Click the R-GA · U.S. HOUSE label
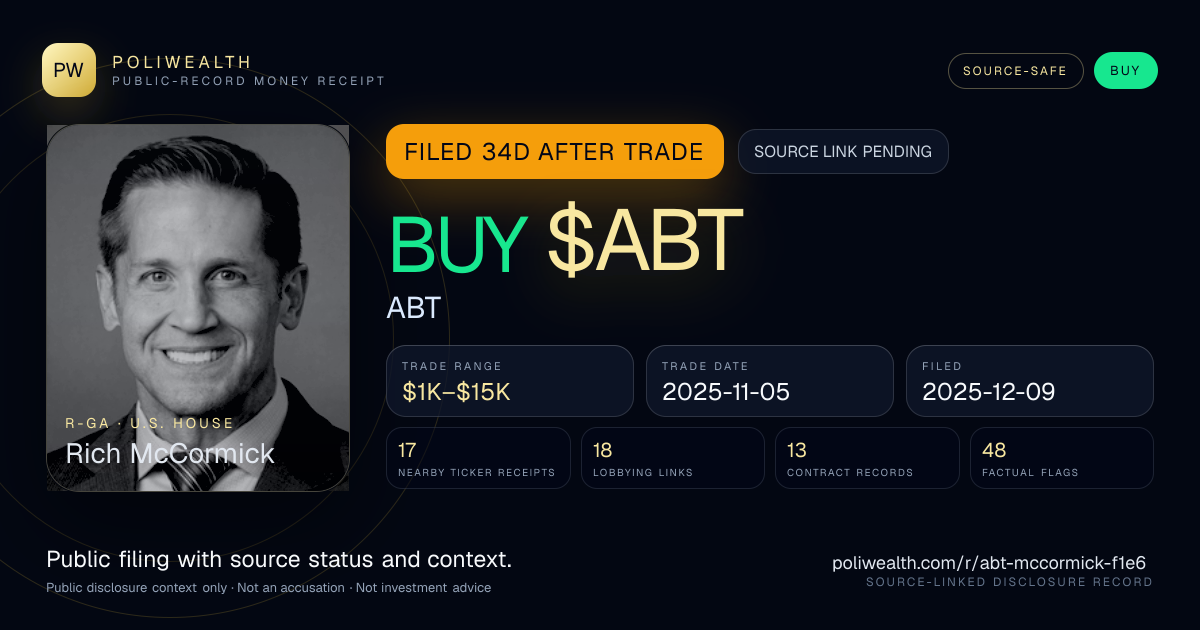 150,424
